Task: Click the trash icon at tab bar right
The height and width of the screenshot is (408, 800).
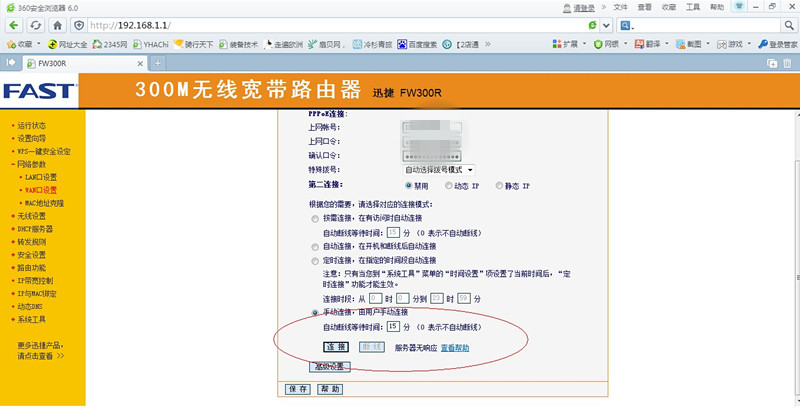Action: [787, 63]
